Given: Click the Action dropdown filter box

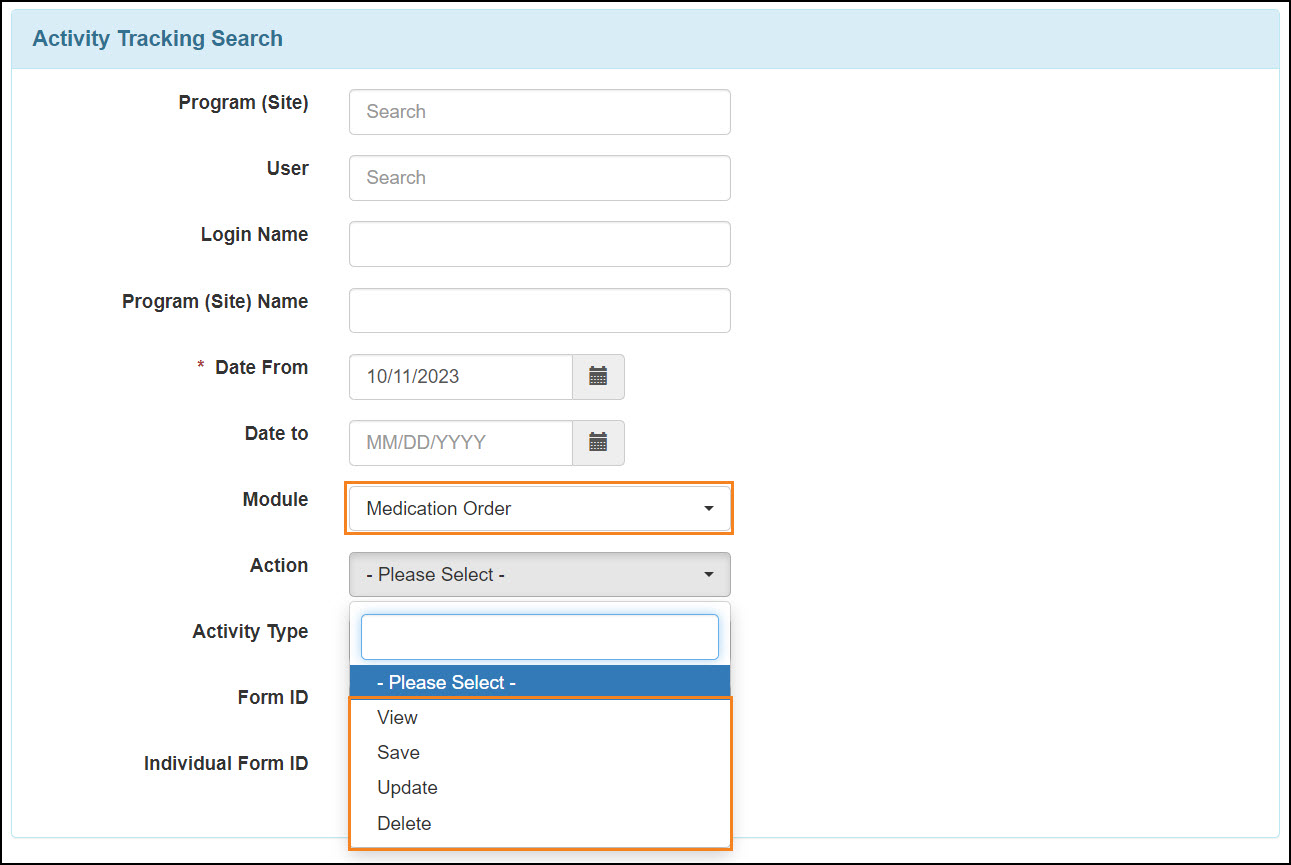Looking at the screenshot, I should tap(540, 637).
